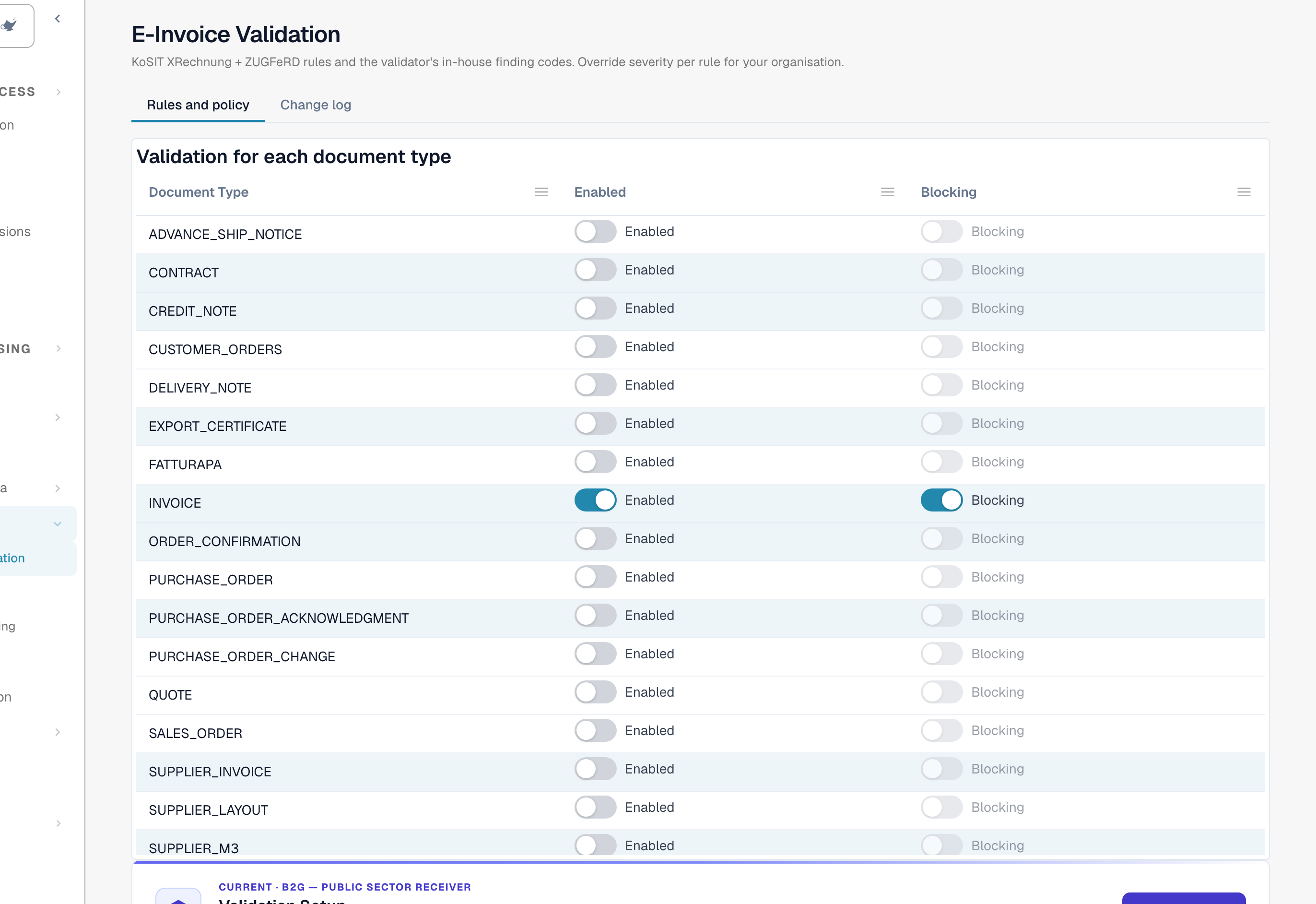
Task: Click the bird logo in the sidebar
Action: (x=9, y=25)
